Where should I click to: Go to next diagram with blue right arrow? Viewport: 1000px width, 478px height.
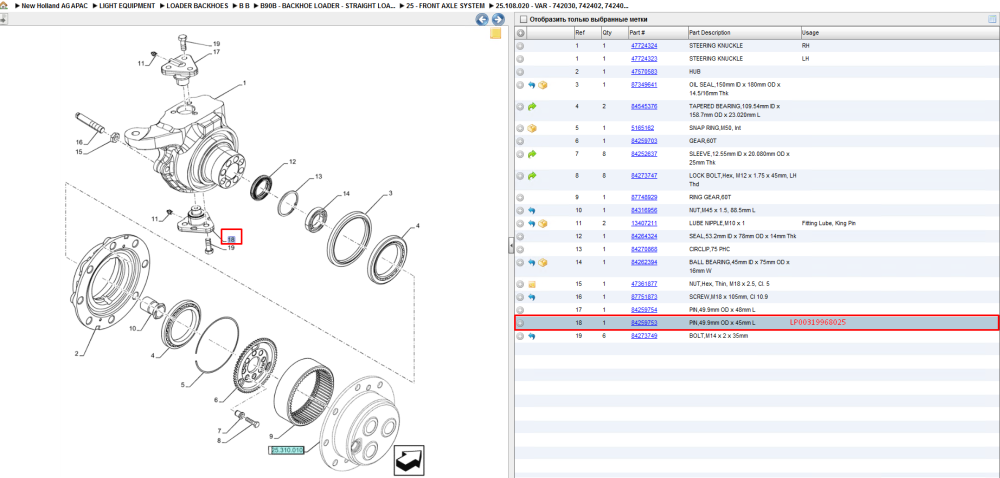pyautogui.click(x=497, y=20)
